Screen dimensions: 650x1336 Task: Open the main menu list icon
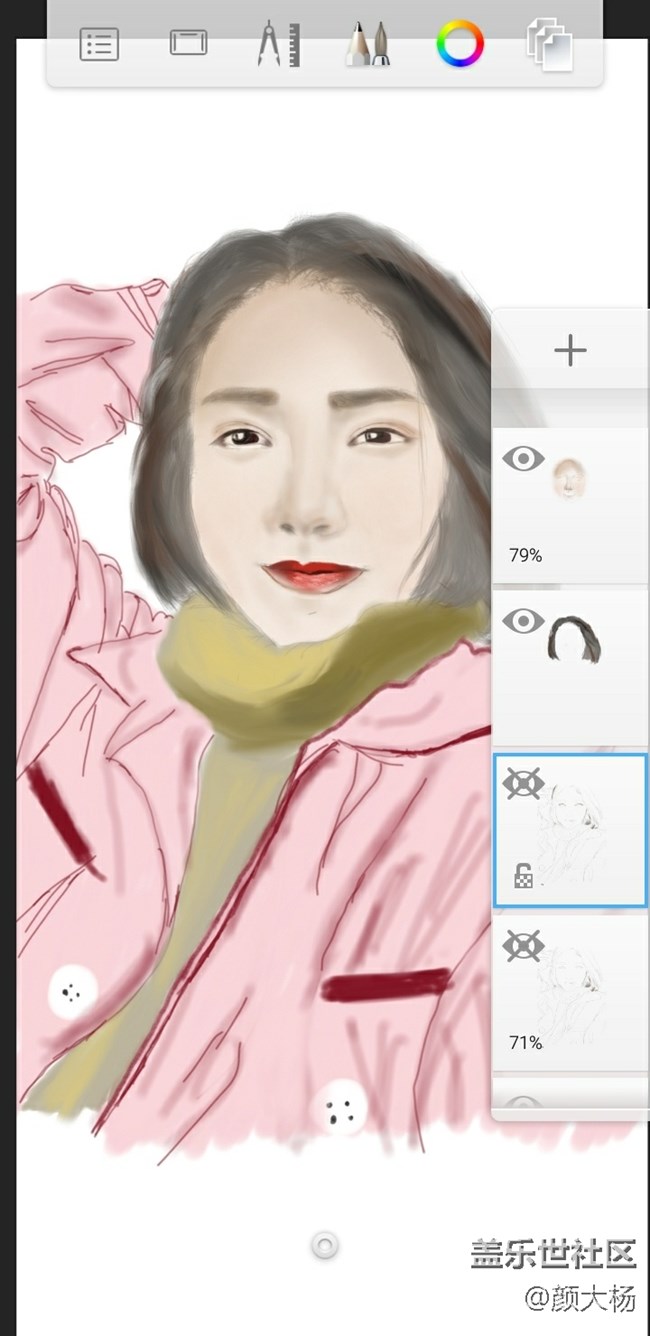coord(99,45)
